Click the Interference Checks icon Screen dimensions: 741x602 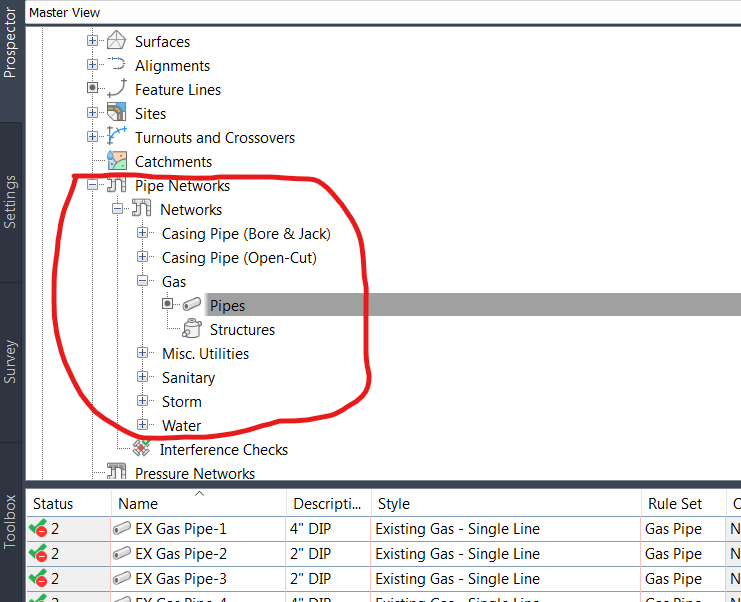[x=141, y=447]
